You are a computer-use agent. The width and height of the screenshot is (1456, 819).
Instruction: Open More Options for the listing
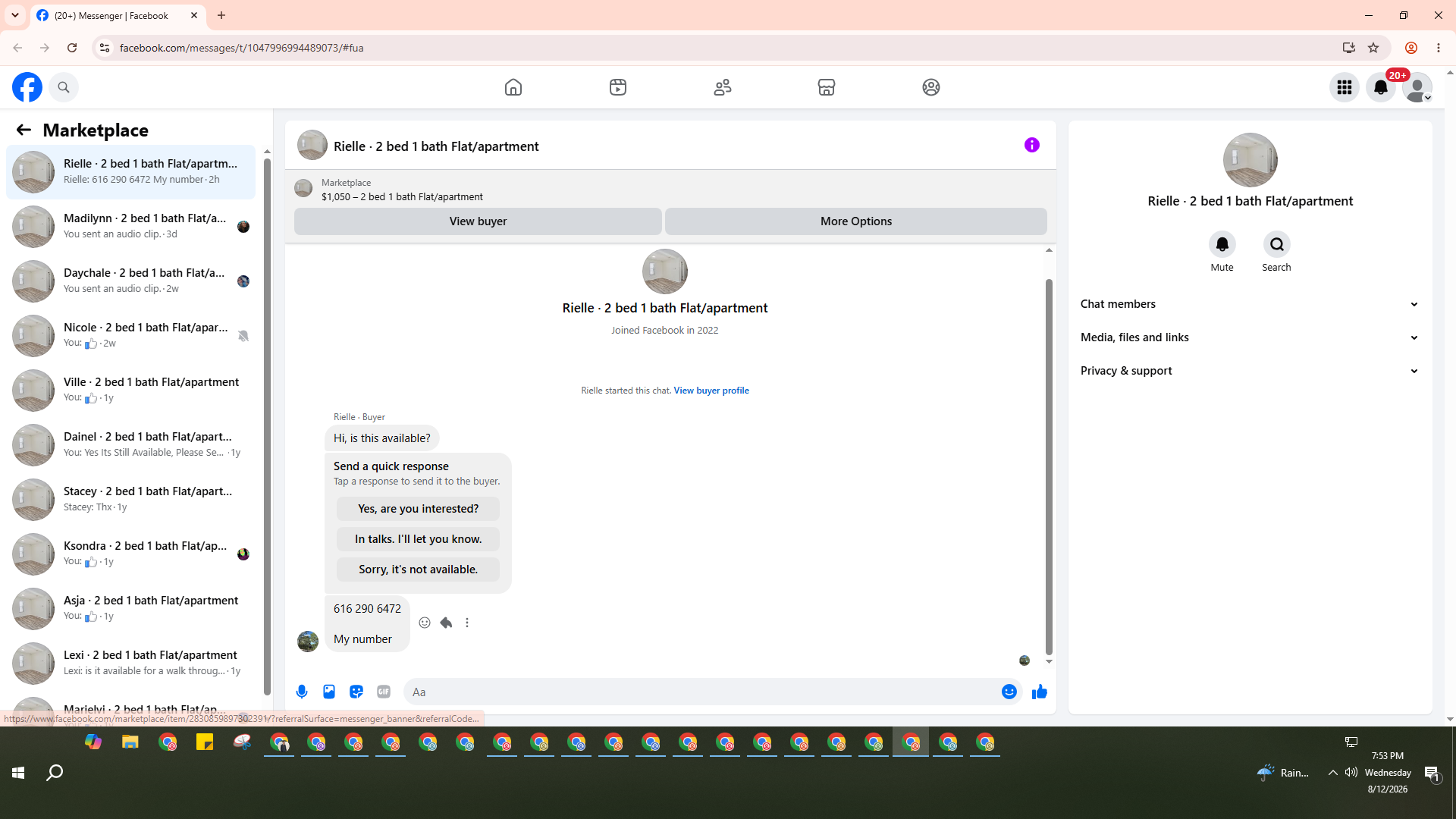click(x=856, y=221)
